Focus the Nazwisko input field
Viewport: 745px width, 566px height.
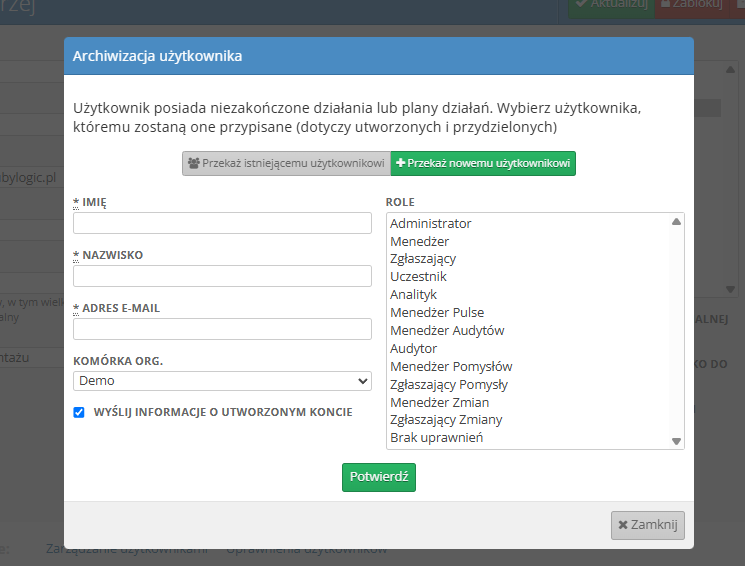point(222,276)
